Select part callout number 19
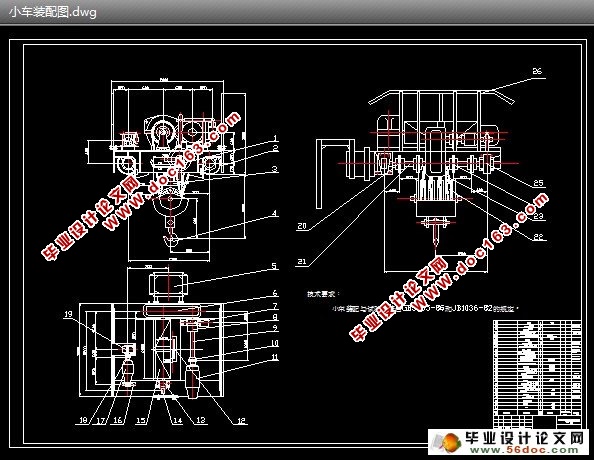 click(68, 314)
